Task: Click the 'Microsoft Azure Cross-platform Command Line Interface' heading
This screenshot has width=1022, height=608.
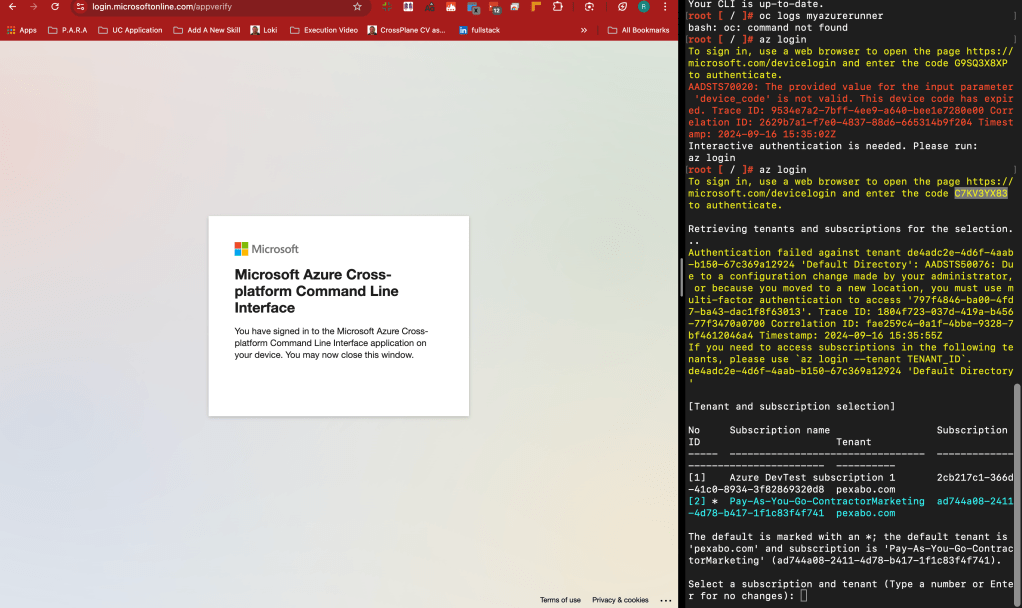Action: click(317, 291)
